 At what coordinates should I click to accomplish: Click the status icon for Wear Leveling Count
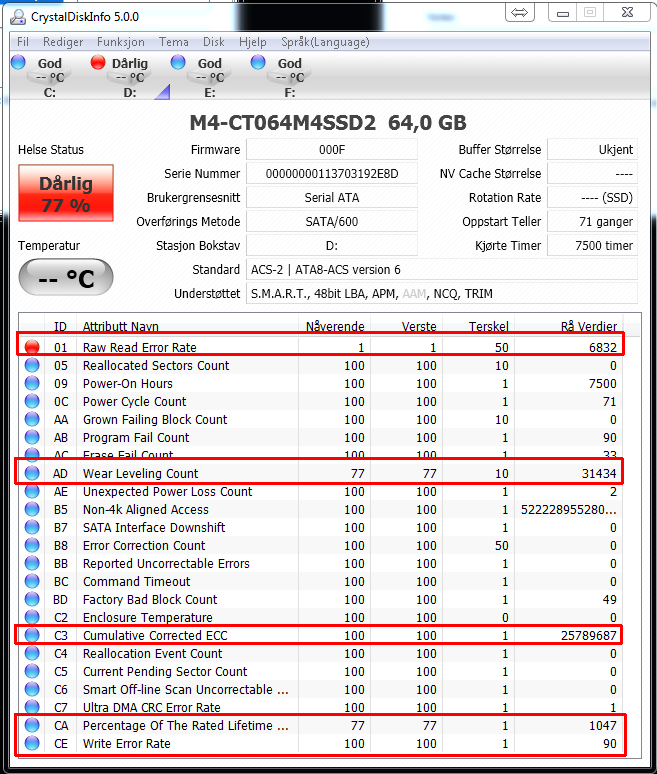click(x=32, y=473)
